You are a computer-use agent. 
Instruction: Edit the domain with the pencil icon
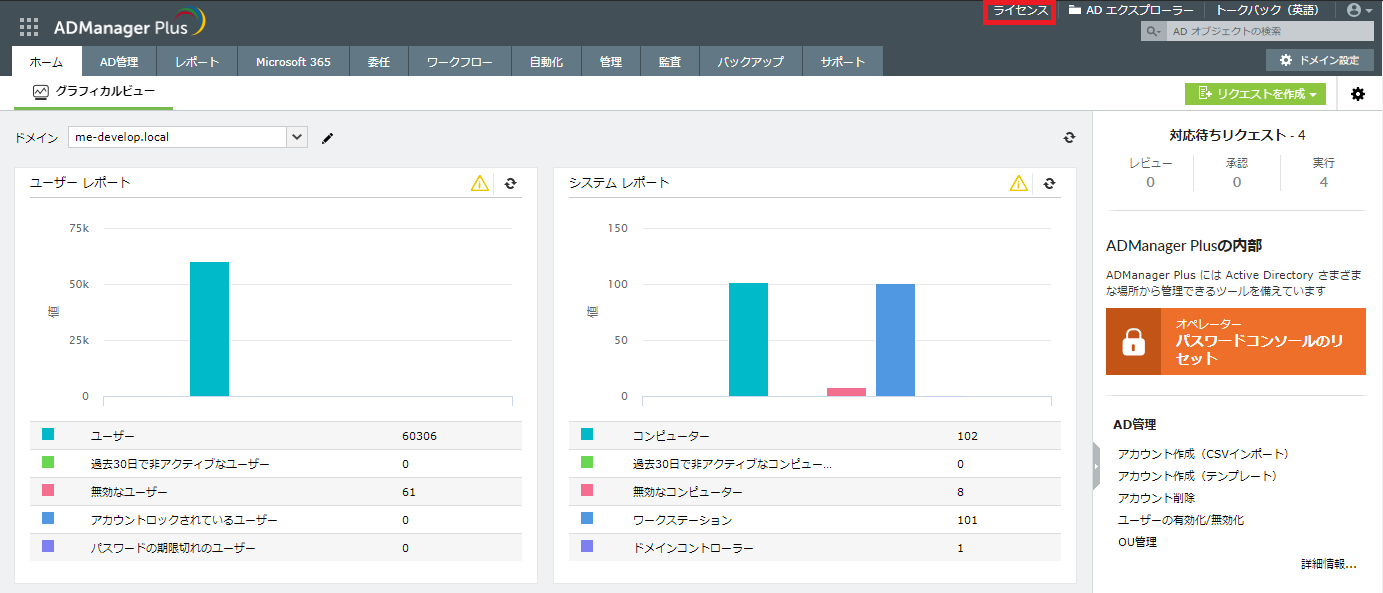pos(326,138)
